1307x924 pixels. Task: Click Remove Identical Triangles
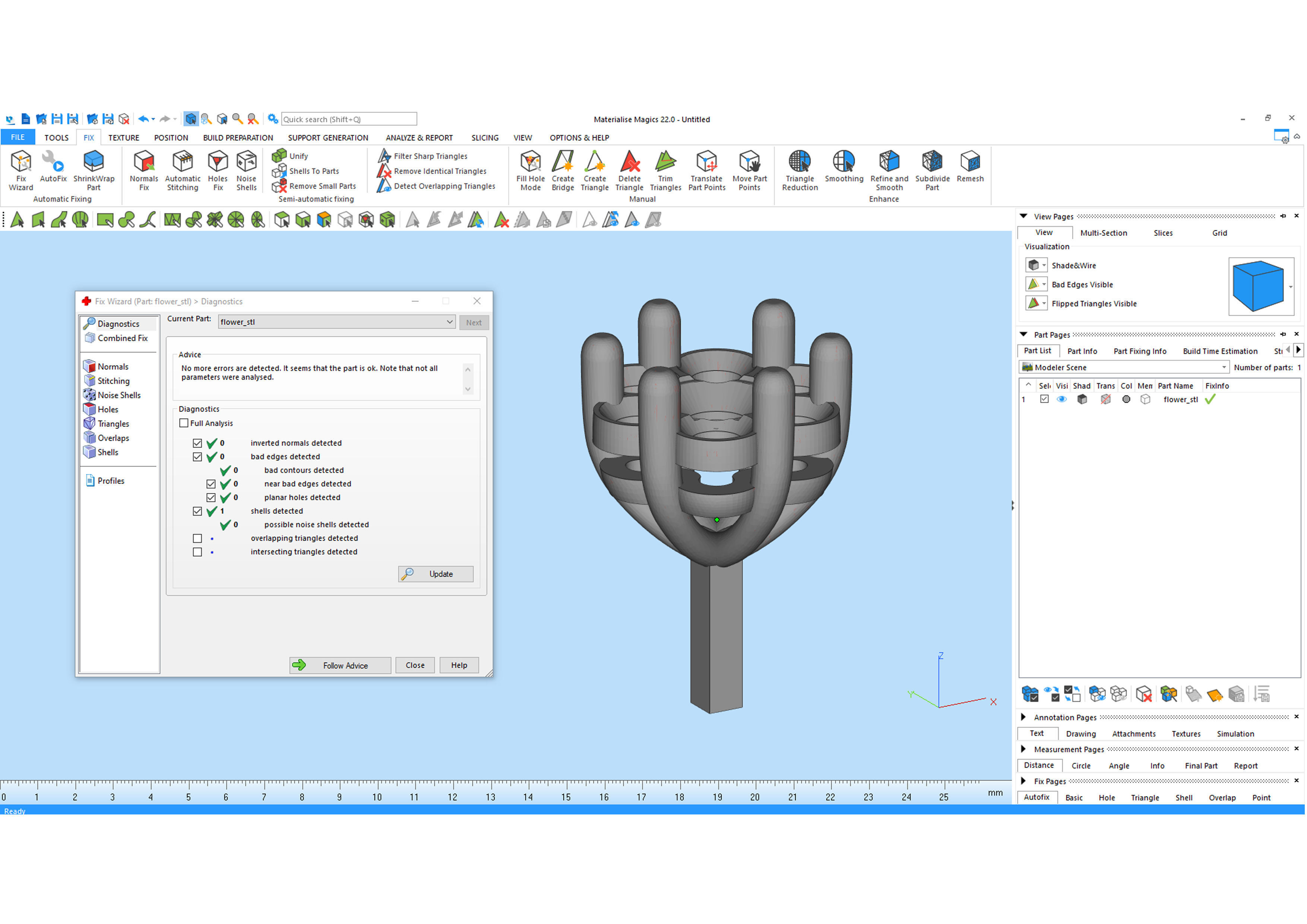(433, 171)
